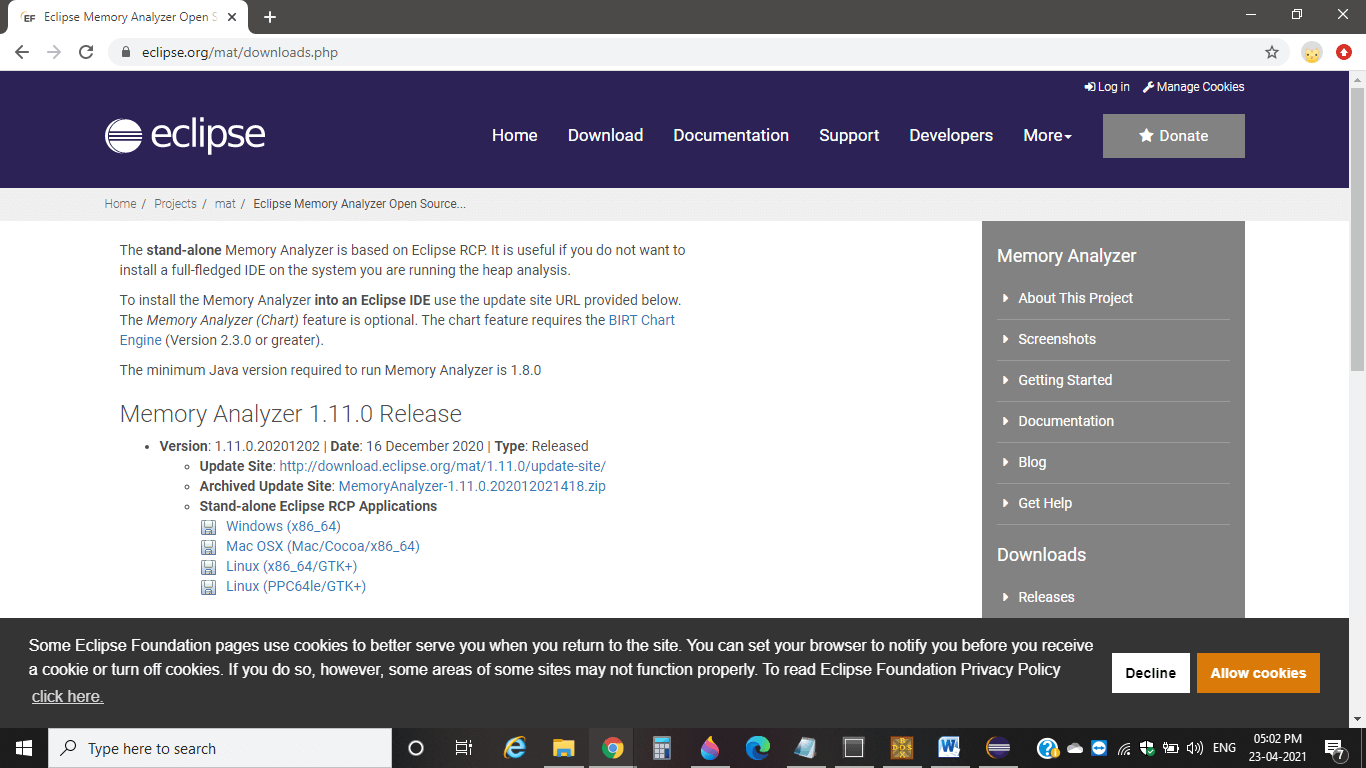Image resolution: width=1366 pixels, height=768 pixels.
Task: Open the Releases item under Downloads
Action: click(1046, 597)
